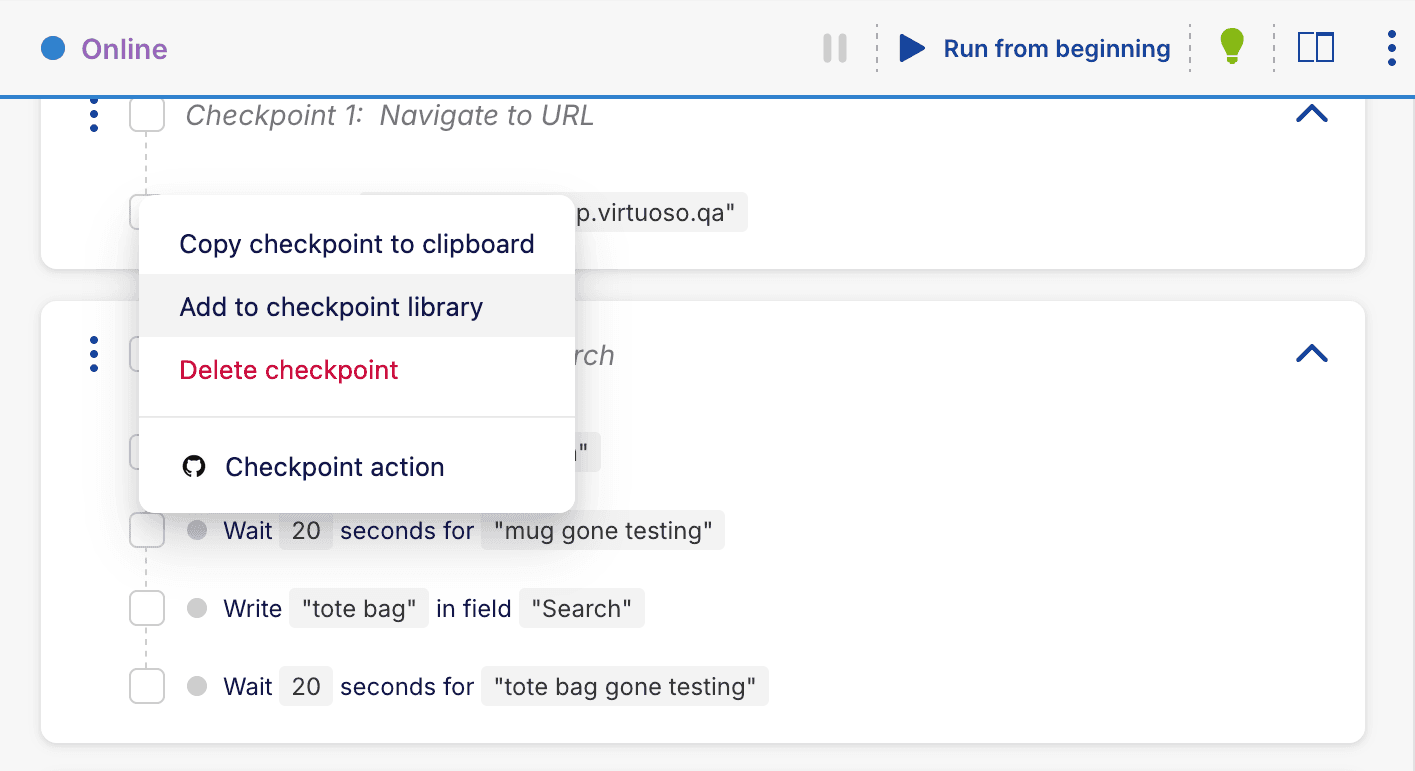The height and width of the screenshot is (771, 1415).
Task: Click Checkpoint 1's vertical dots menu icon
Action: [x=93, y=115]
